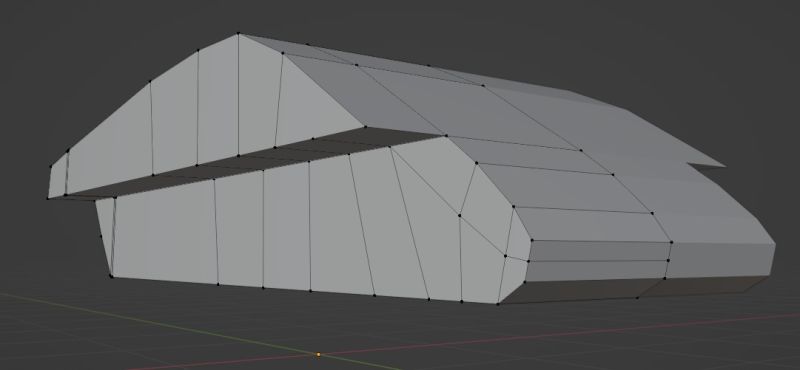Select the leftmost eave tip vertex

tap(48, 198)
